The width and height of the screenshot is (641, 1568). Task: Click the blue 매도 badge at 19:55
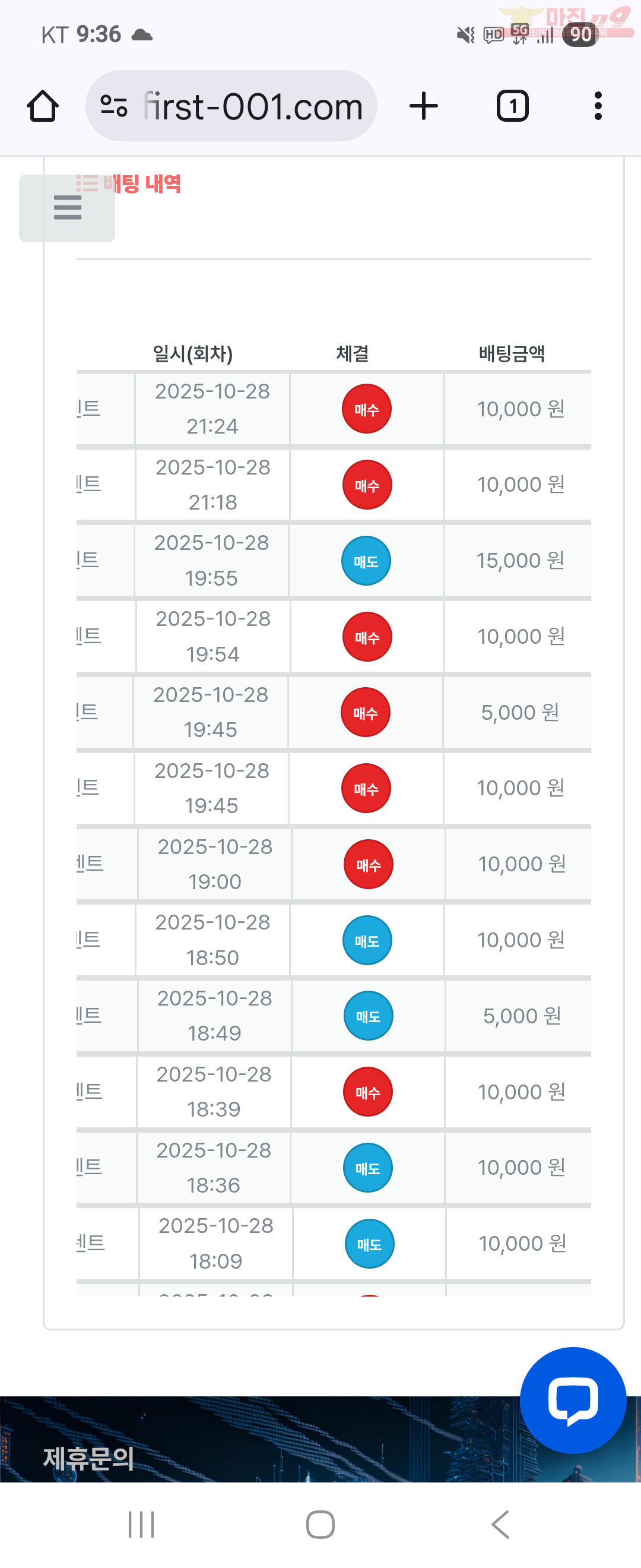tap(366, 561)
